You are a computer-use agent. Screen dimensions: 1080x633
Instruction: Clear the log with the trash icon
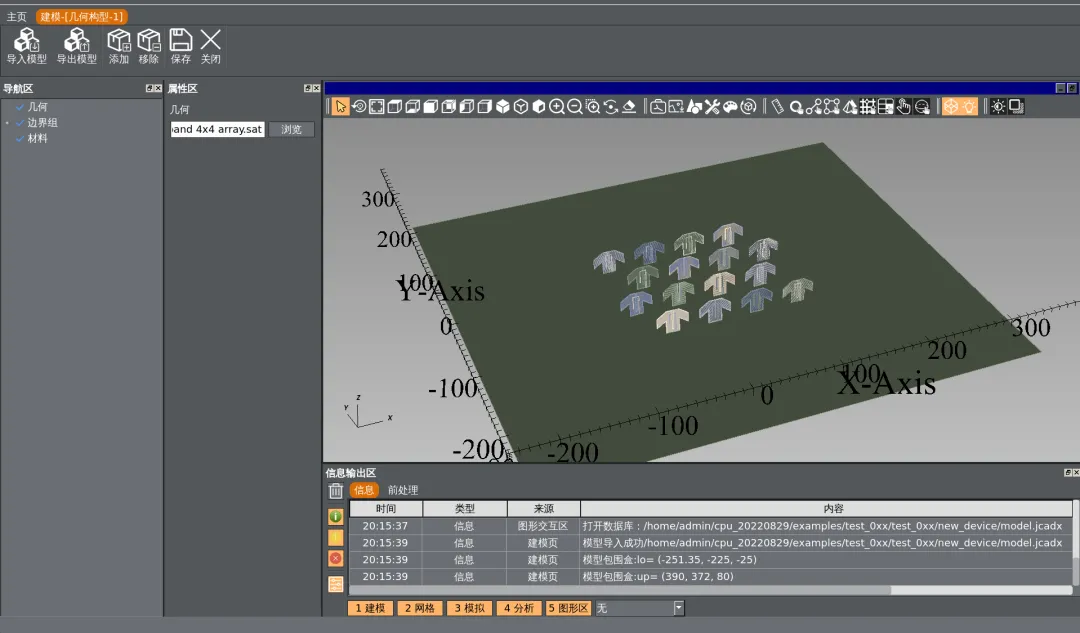[336, 490]
